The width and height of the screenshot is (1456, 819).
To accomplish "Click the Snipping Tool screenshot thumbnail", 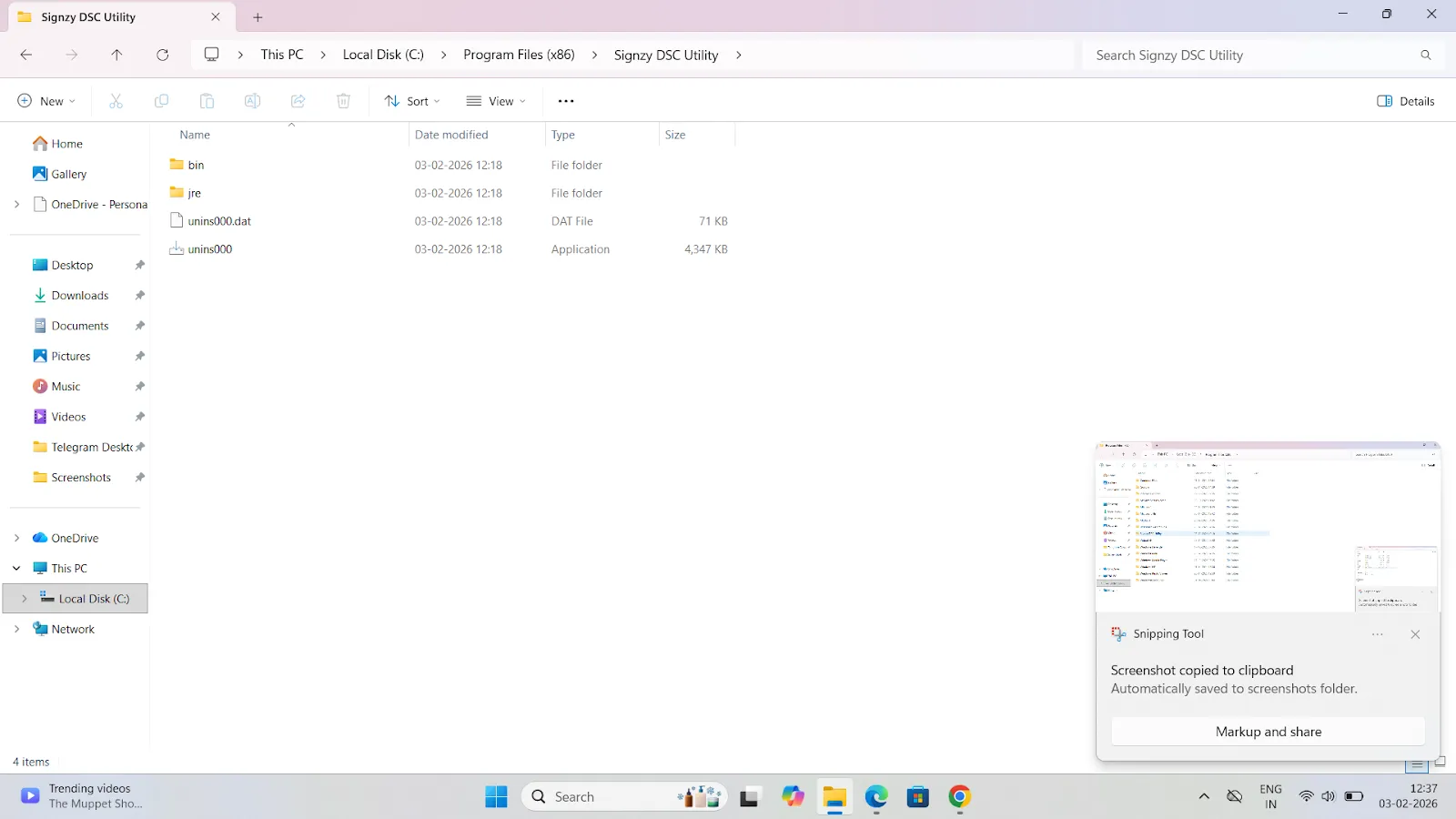I will (x=1268, y=527).
